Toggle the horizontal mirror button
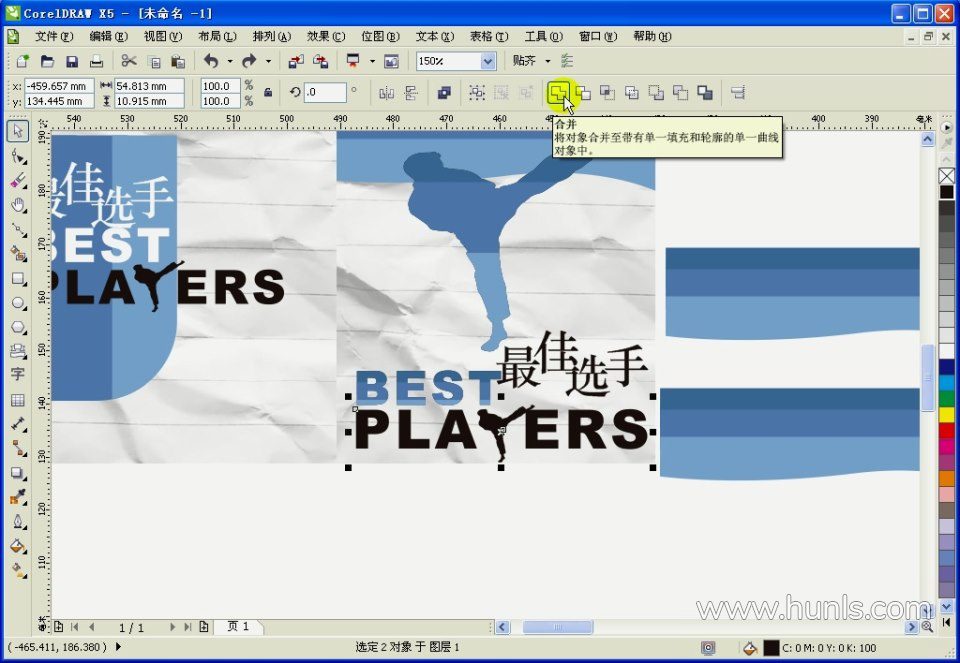The image size is (960, 663). click(x=387, y=93)
